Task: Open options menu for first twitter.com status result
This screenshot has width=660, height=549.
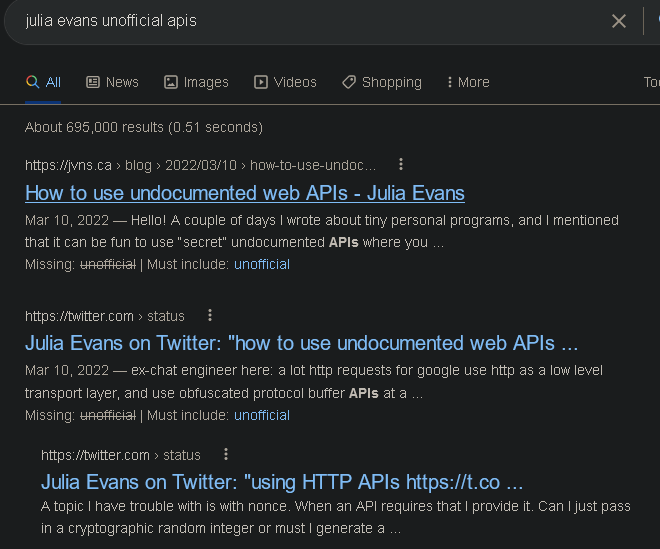Action: pos(210,315)
